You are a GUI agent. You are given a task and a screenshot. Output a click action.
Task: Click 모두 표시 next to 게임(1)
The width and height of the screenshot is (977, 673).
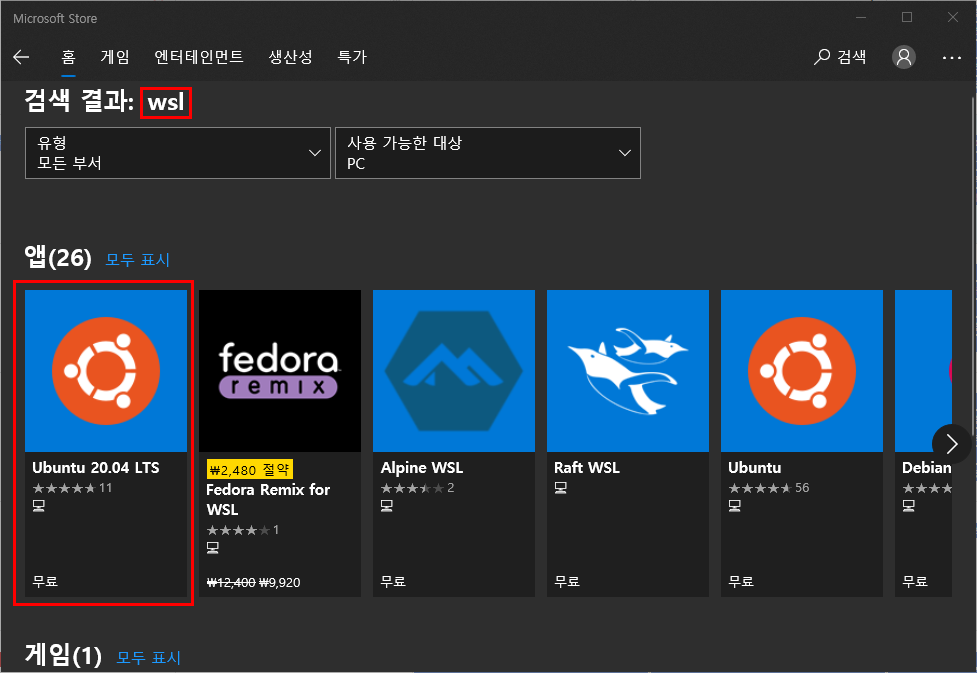[149, 657]
